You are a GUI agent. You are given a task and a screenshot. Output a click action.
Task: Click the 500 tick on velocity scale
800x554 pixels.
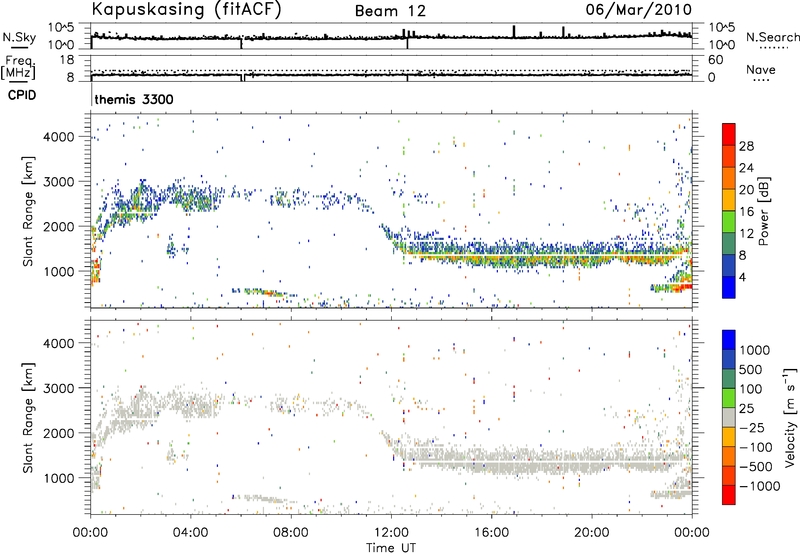click(751, 369)
